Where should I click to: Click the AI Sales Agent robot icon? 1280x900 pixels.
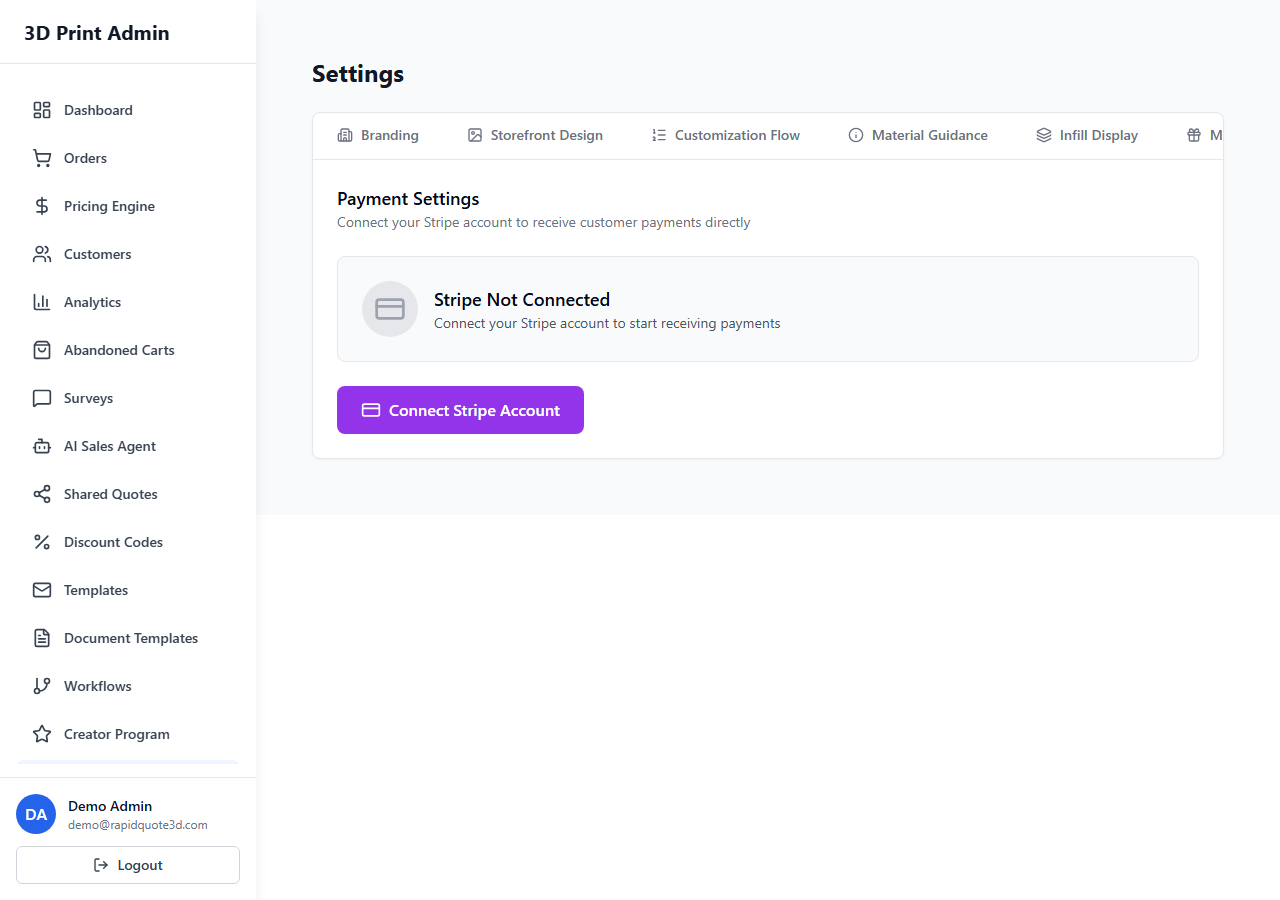(x=42, y=446)
